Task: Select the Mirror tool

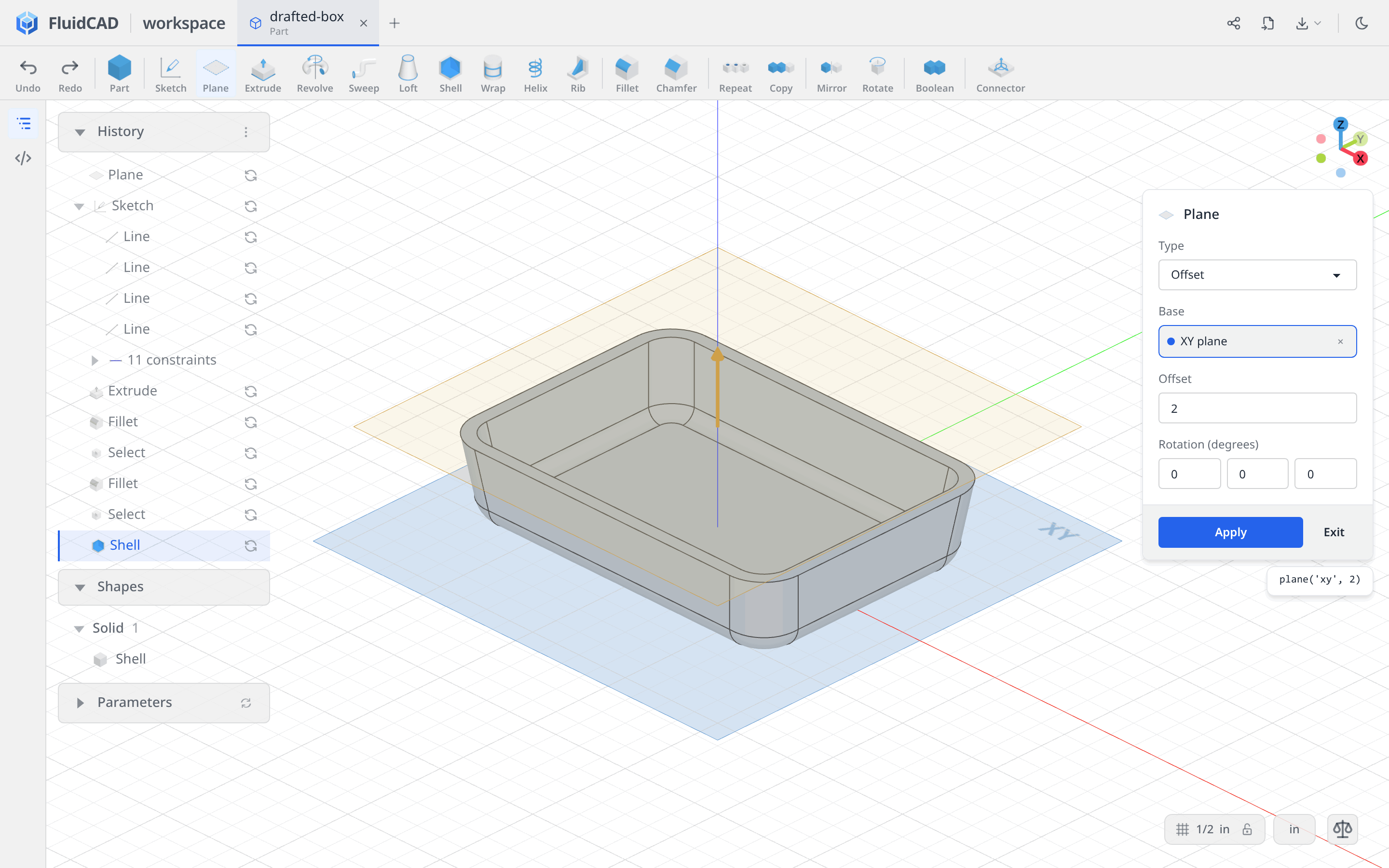Action: (x=831, y=74)
